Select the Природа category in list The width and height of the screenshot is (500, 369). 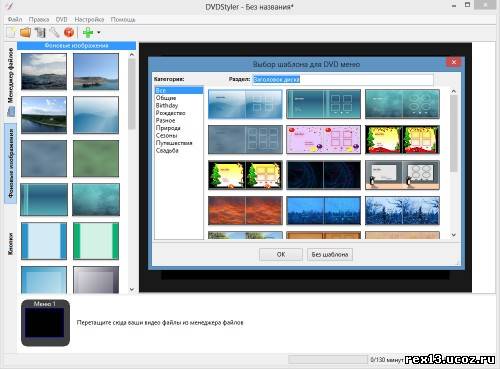[x=168, y=128]
